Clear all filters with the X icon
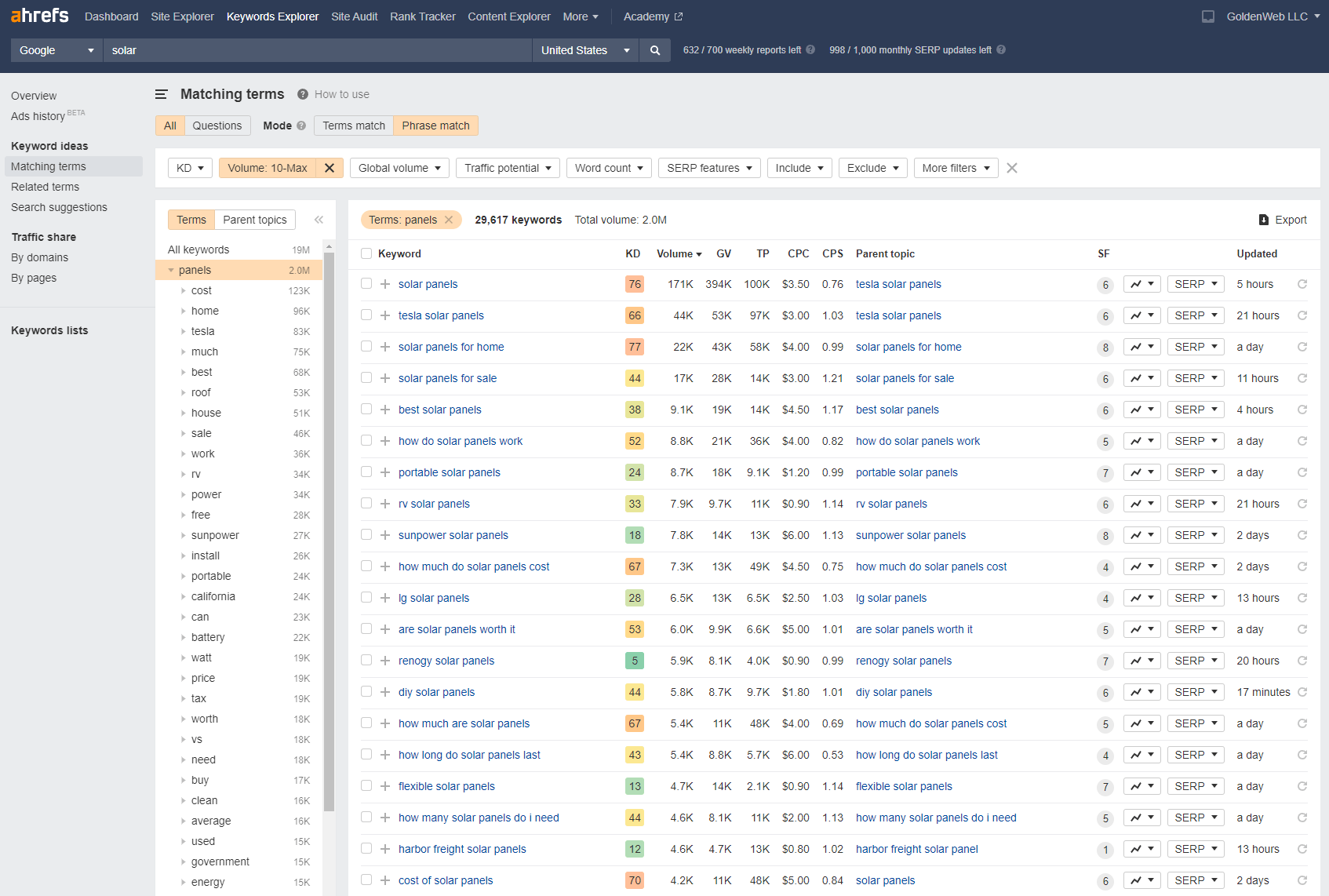Viewport: 1329px width, 896px height. [1012, 168]
